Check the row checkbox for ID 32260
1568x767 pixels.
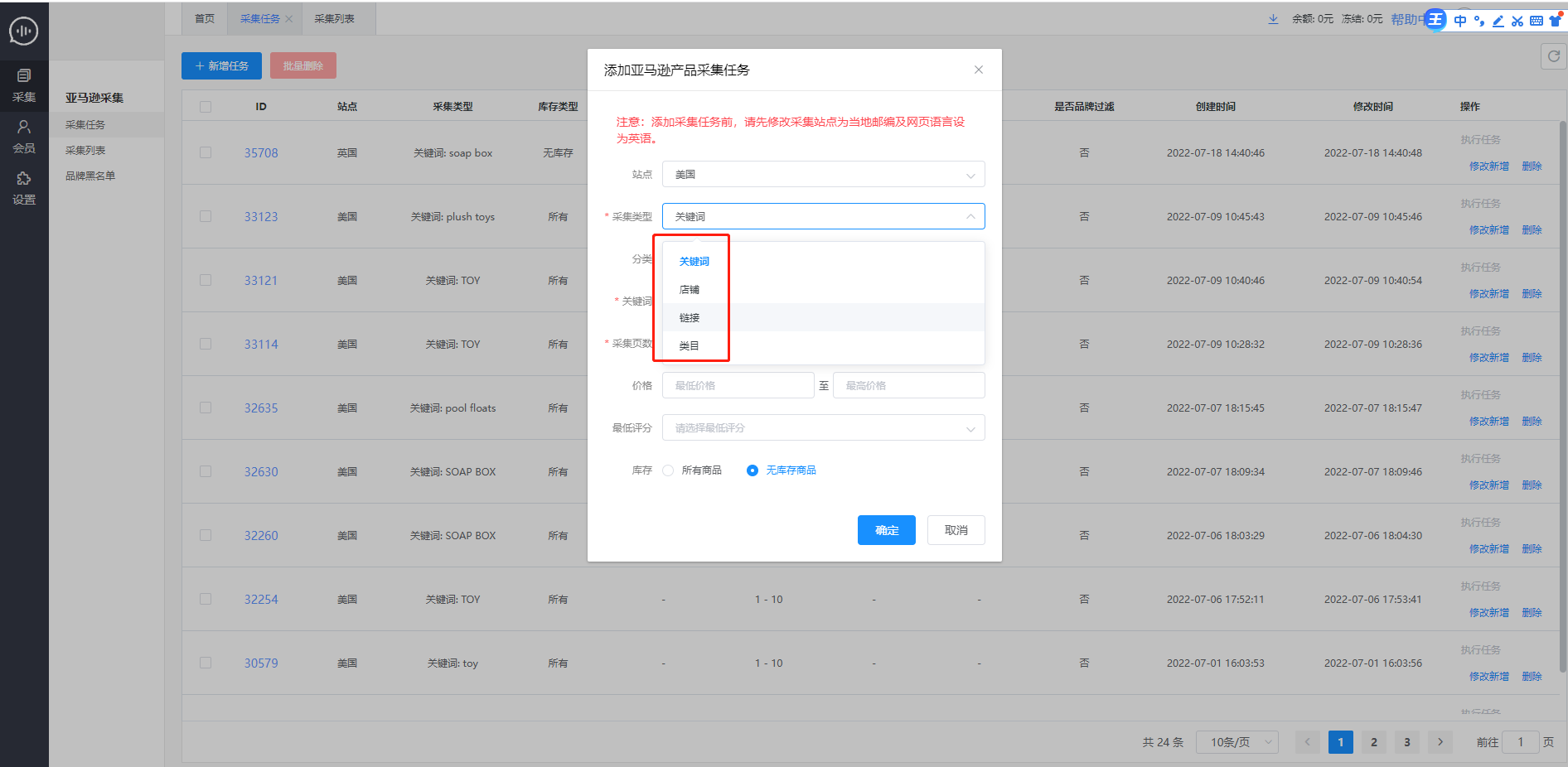point(206,535)
